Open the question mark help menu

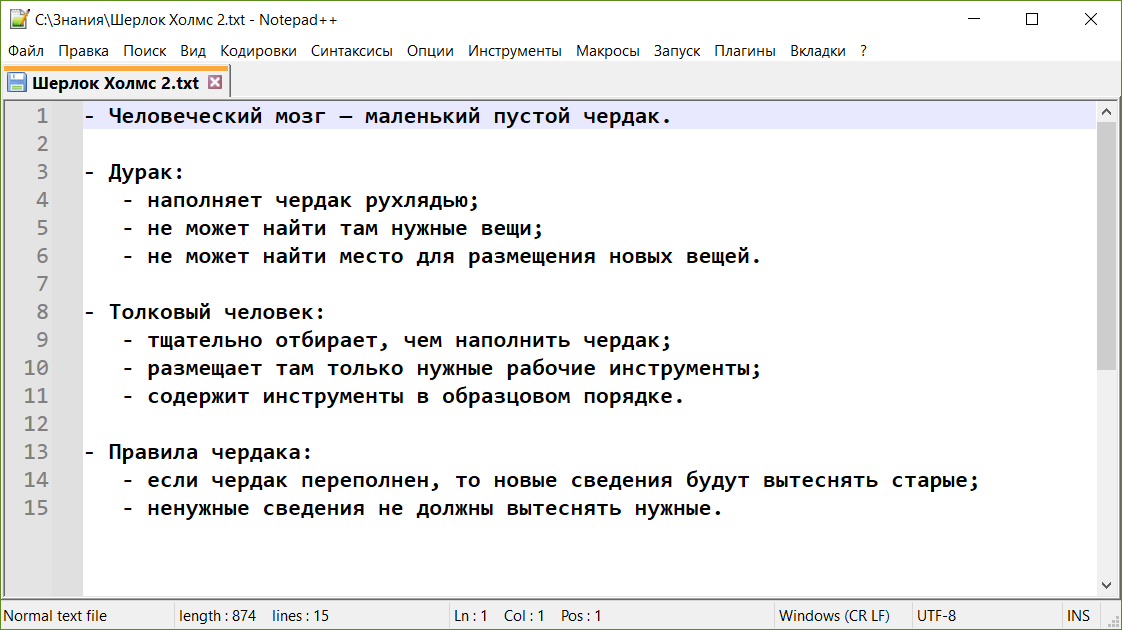(864, 51)
